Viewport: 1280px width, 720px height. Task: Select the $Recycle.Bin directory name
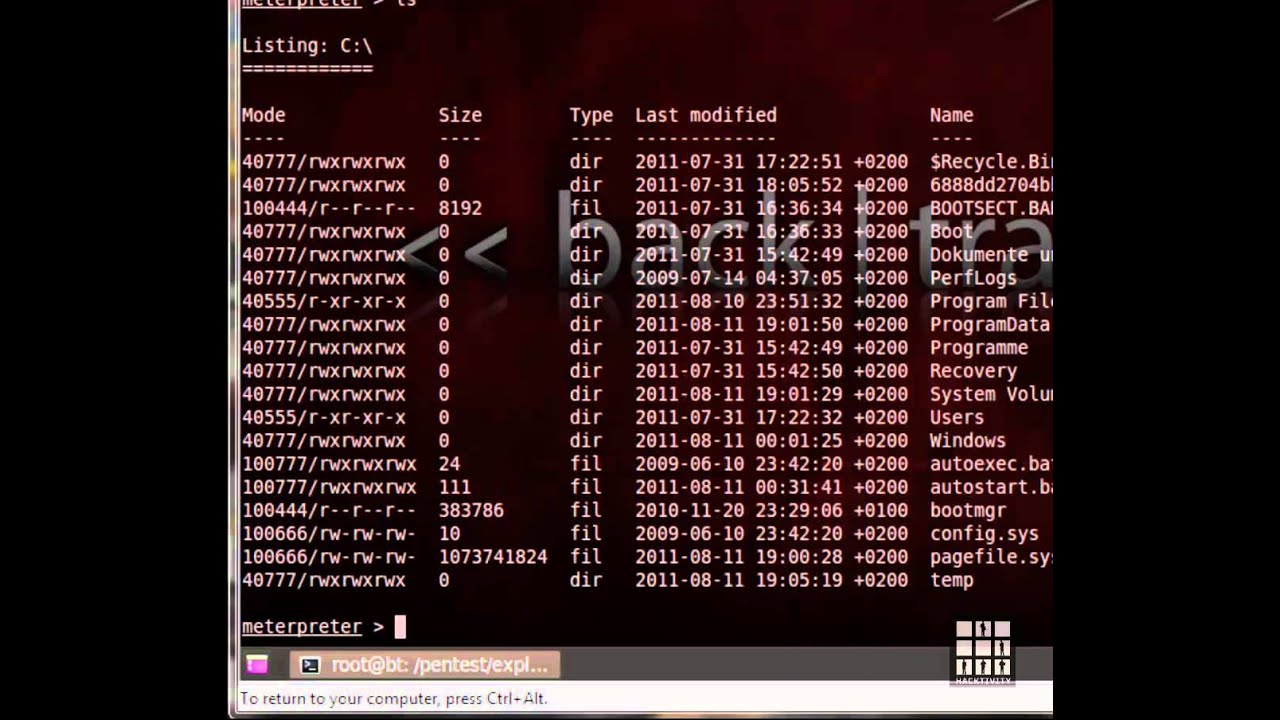[991, 162]
